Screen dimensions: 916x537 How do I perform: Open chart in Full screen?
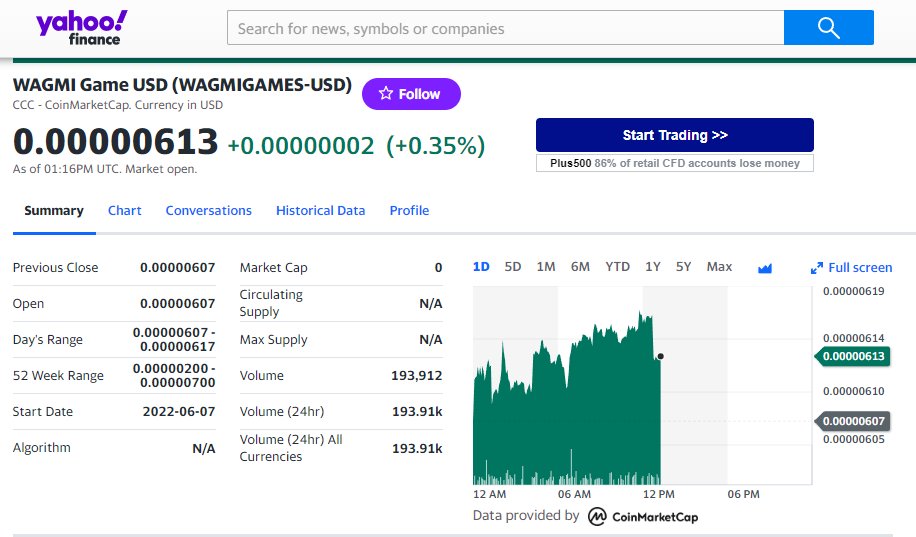point(851,268)
